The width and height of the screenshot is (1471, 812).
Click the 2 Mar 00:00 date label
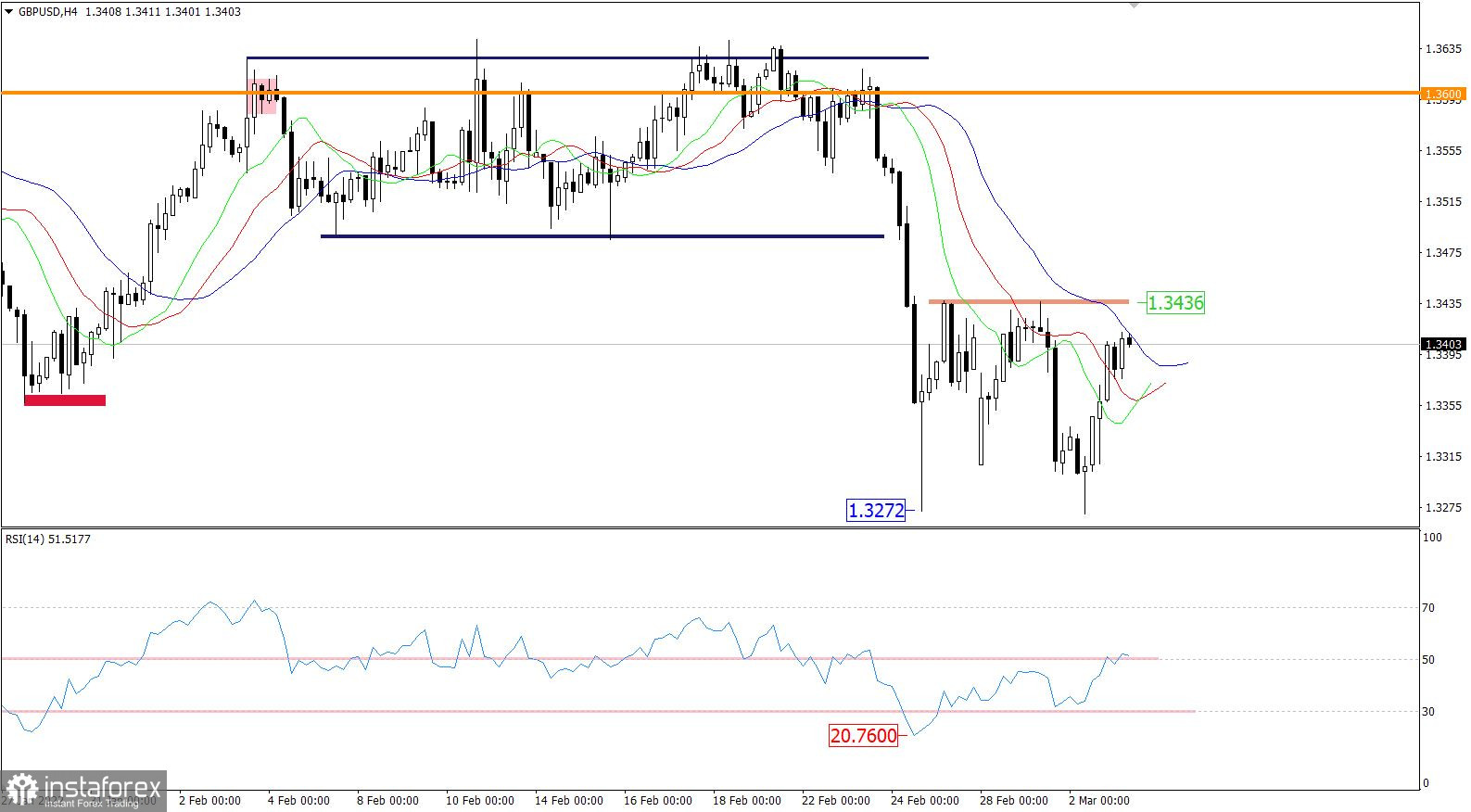tap(1098, 801)
